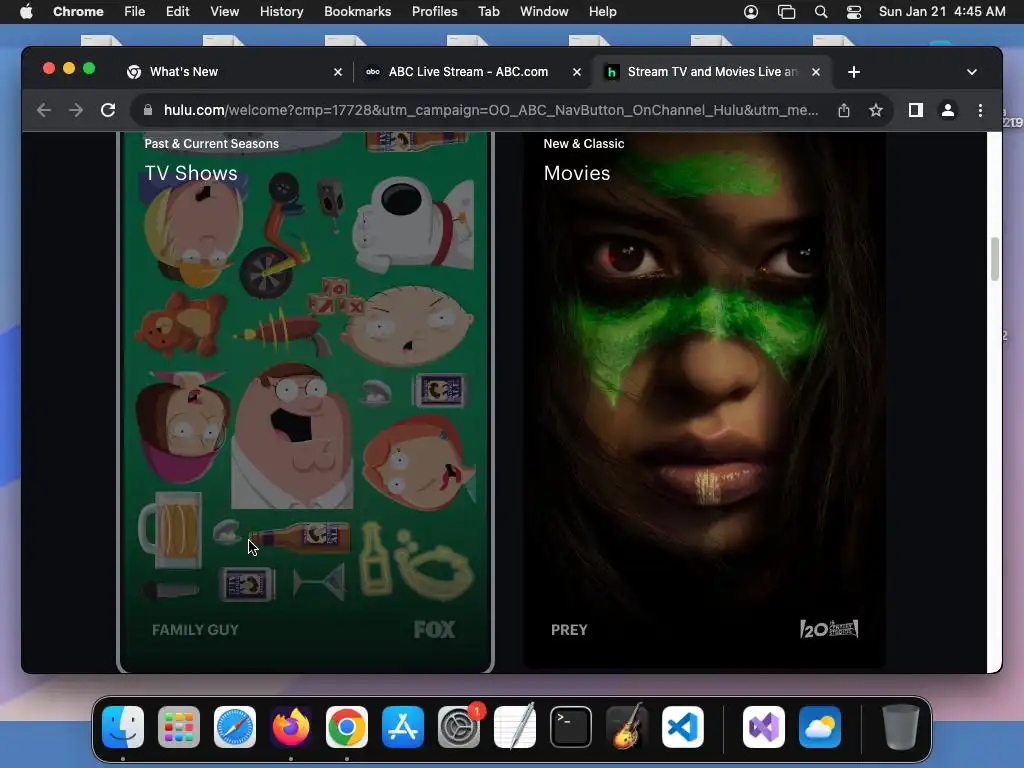Open the Tab menu
This screenshot has width=1024, height=768.
[x=488, y=12]
